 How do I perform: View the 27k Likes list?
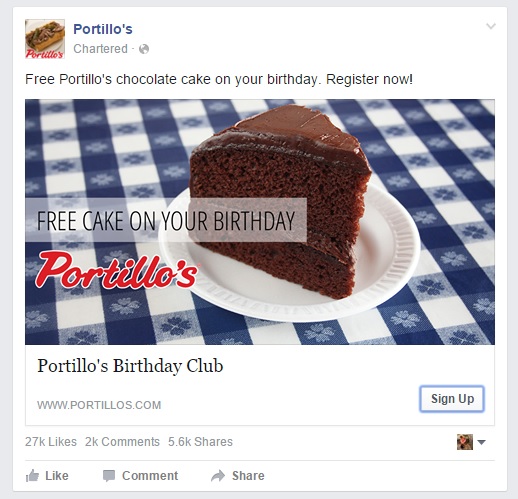point(51,442)
